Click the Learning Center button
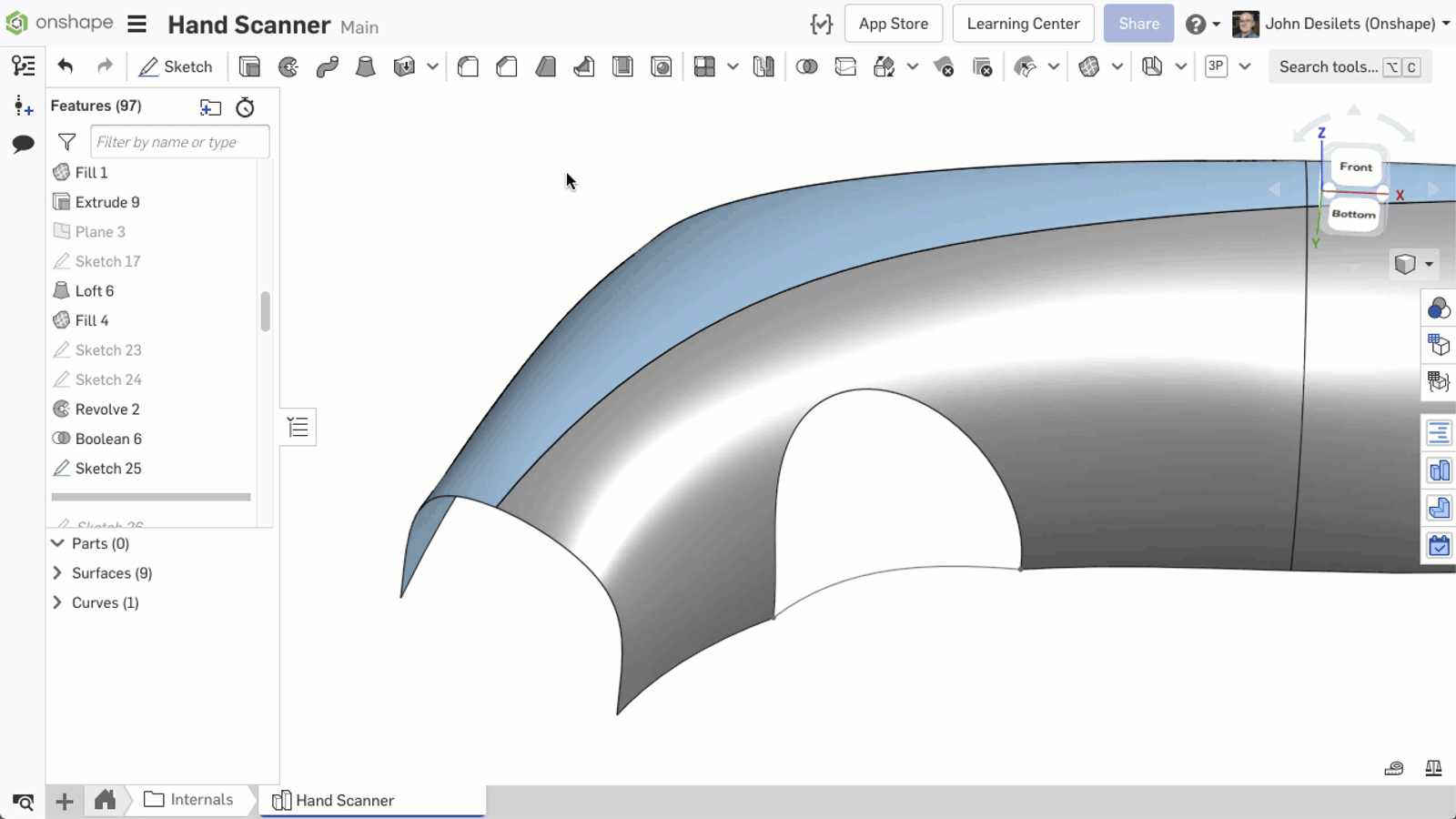 coord(1023,24)
